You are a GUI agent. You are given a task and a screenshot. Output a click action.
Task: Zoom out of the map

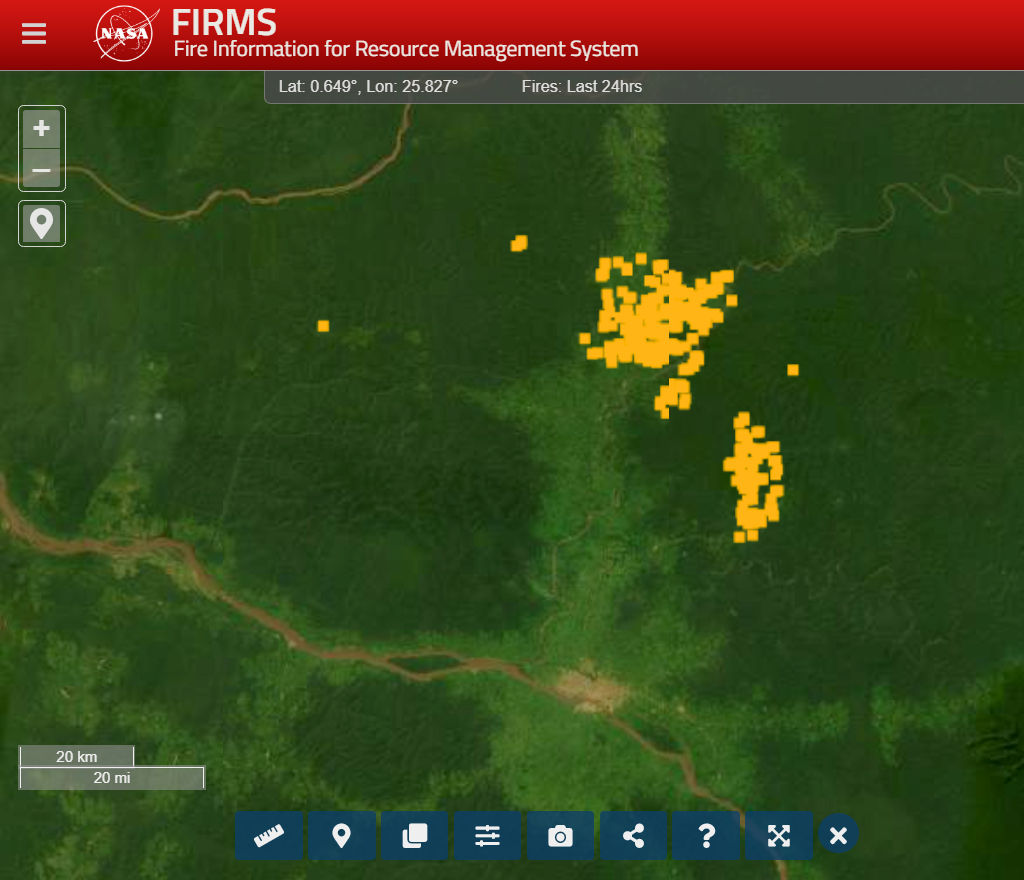pos(42,170)
